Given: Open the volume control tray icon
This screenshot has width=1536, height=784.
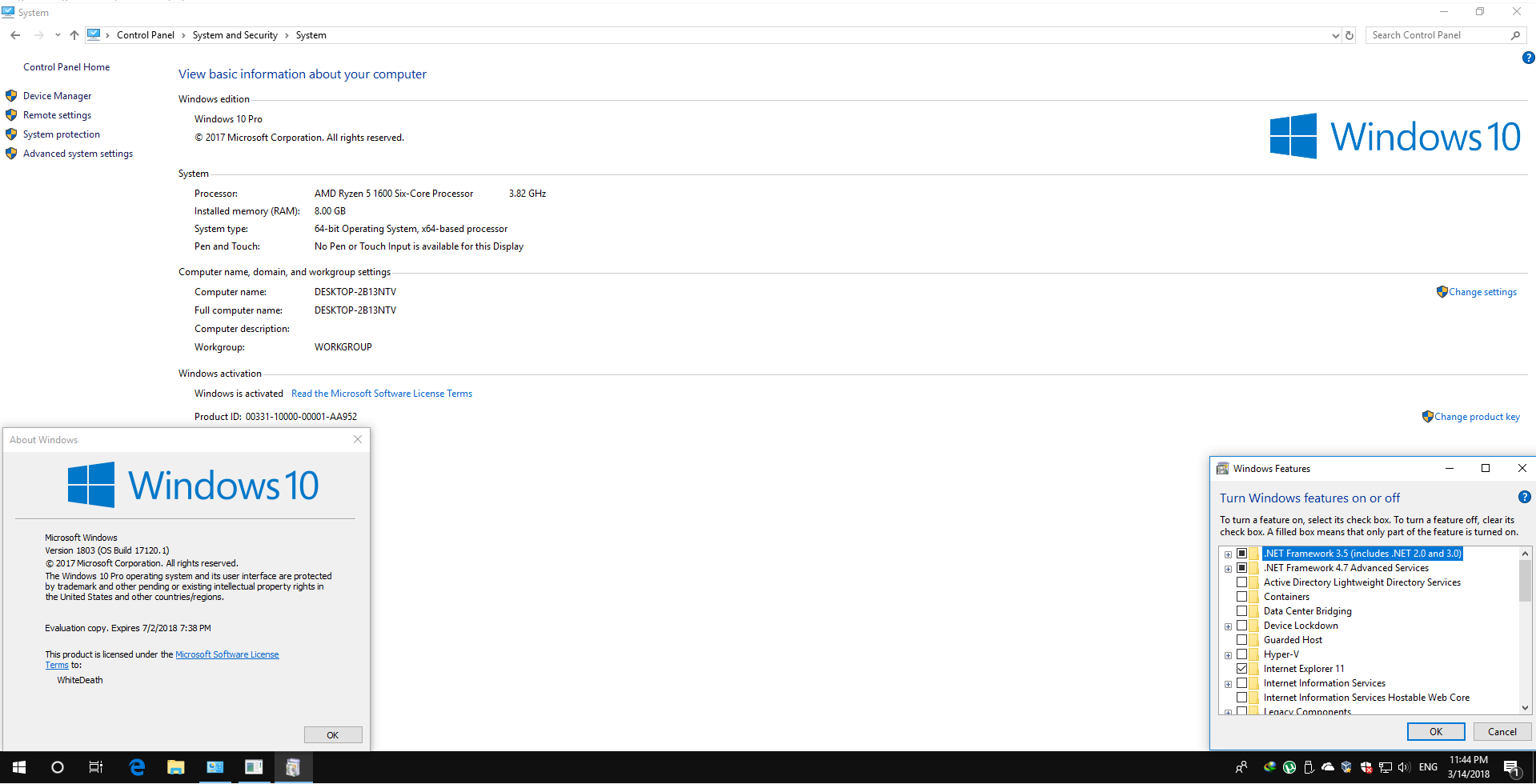Looking at the screenshot, I should 1404,767.
